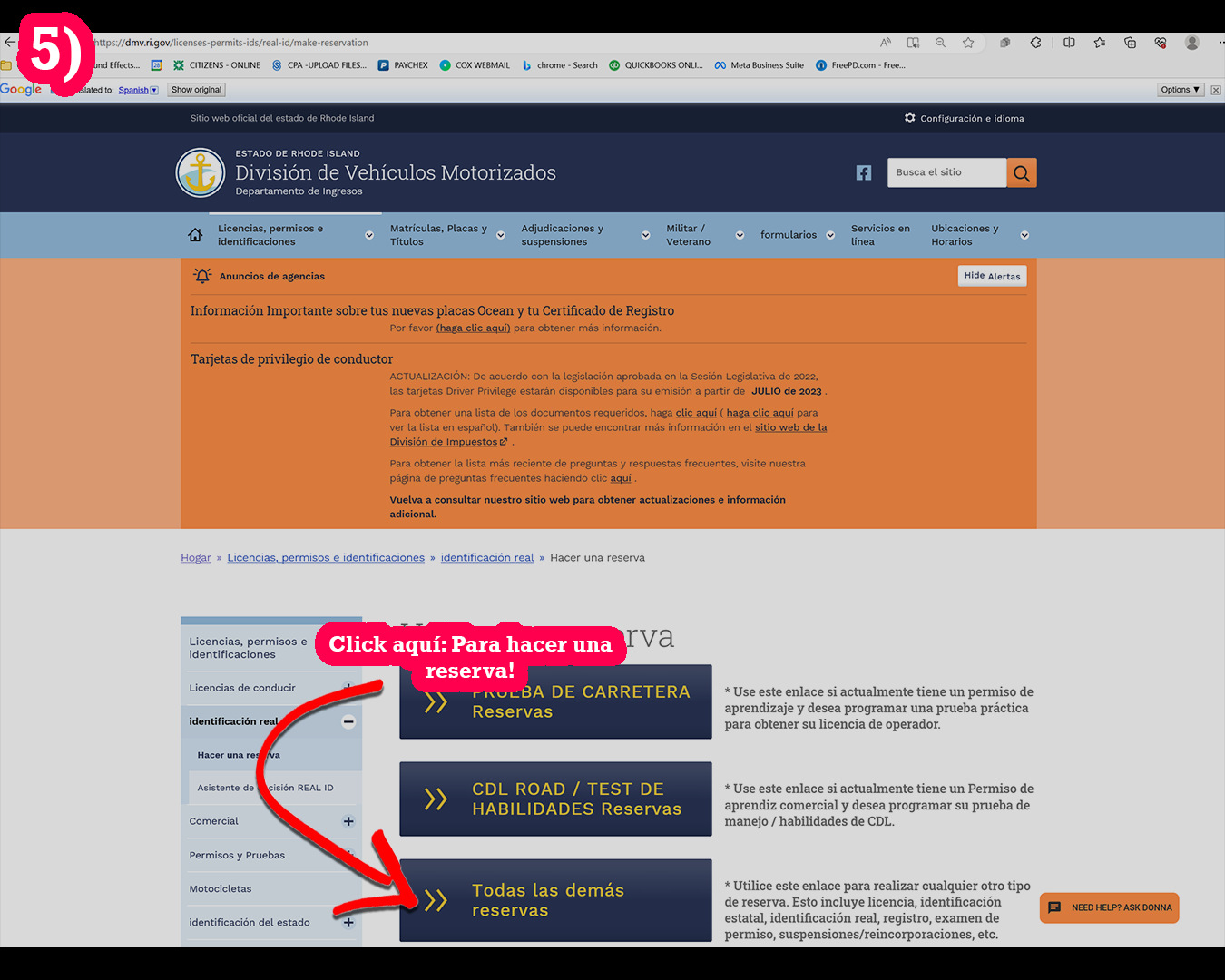The image size is (1225, 980).
Task: Go to home via the house icon
Action: (x=195, y=235)
